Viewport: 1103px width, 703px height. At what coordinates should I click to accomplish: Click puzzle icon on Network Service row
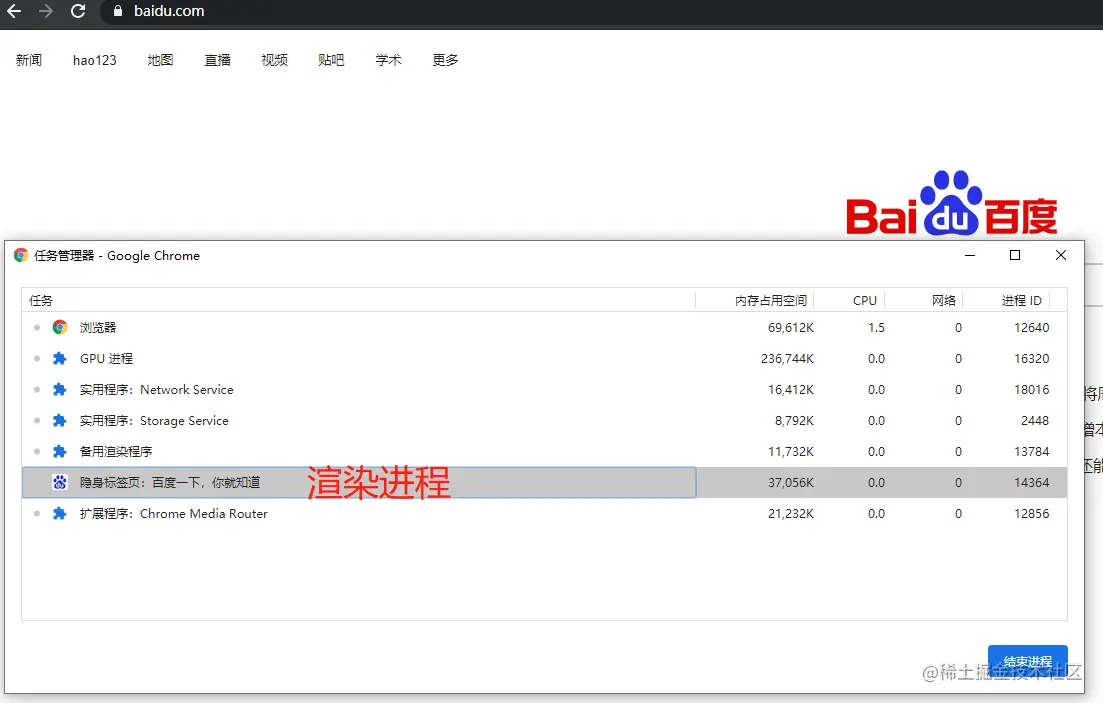[x=60, y=389]
